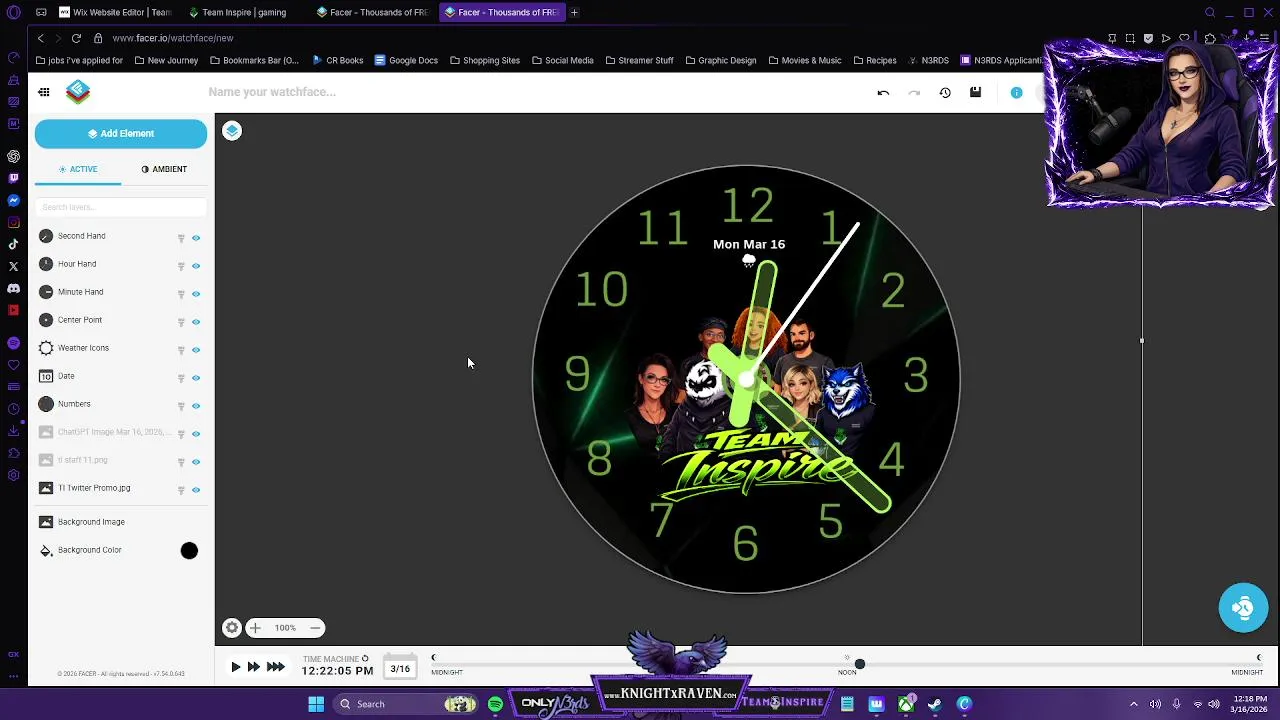Click the blue sync-to-watch button
The height and width of the screenshot is (720, 1280).
[1243, 608]
